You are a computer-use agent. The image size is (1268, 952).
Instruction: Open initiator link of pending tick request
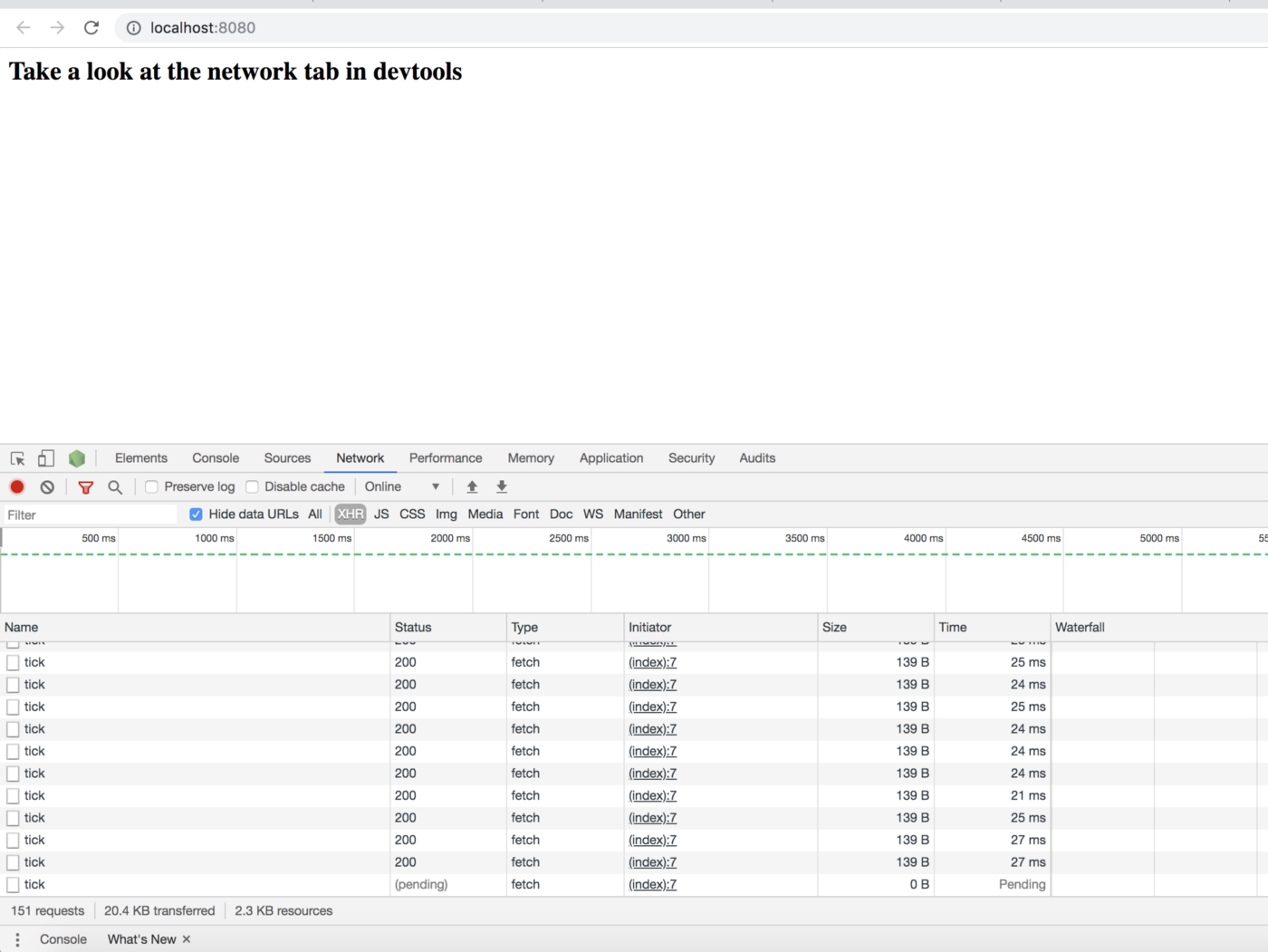coord(652,885)
